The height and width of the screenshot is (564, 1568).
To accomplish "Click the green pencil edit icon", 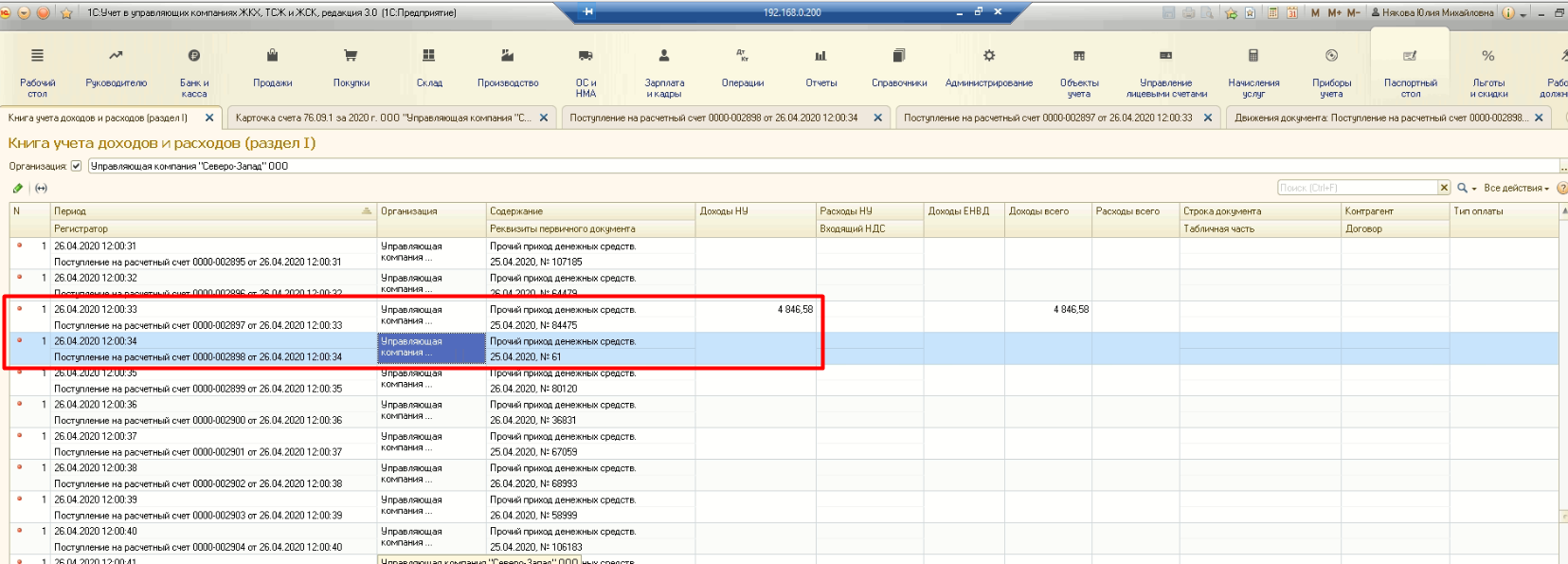I will coord(18,188).
